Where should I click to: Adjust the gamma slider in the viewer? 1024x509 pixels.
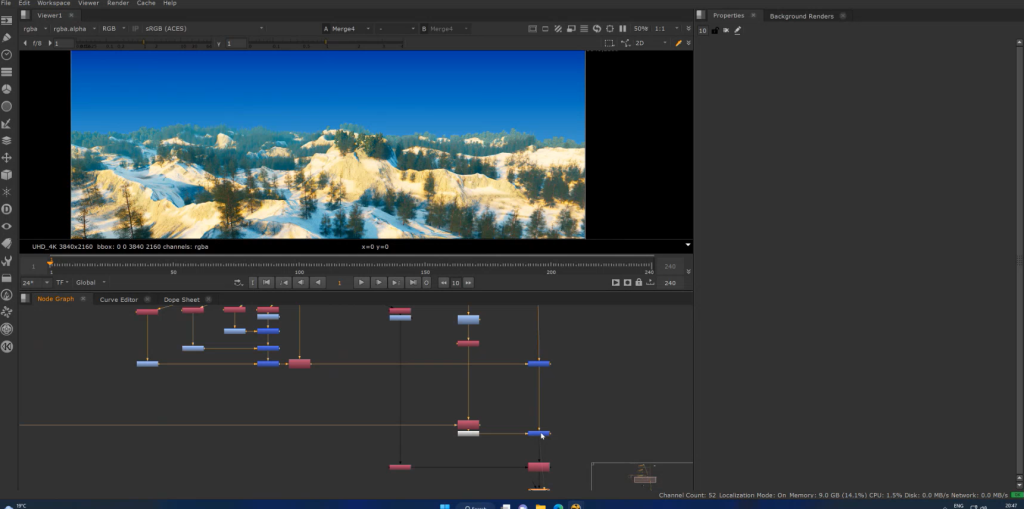325,44
